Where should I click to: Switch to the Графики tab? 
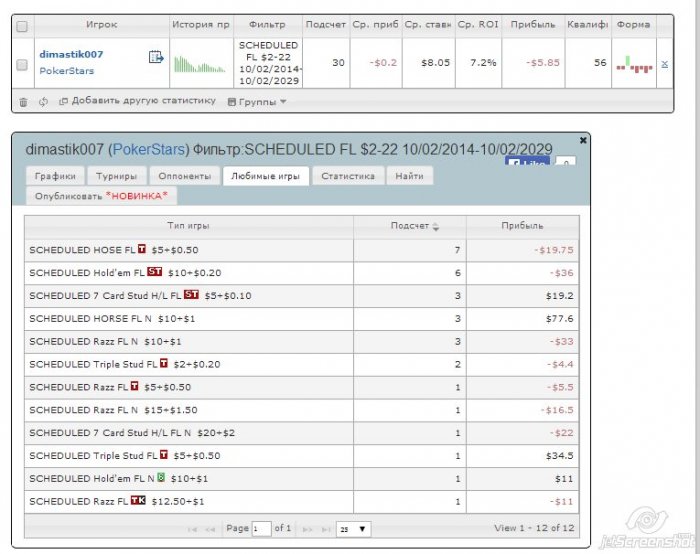55,176
